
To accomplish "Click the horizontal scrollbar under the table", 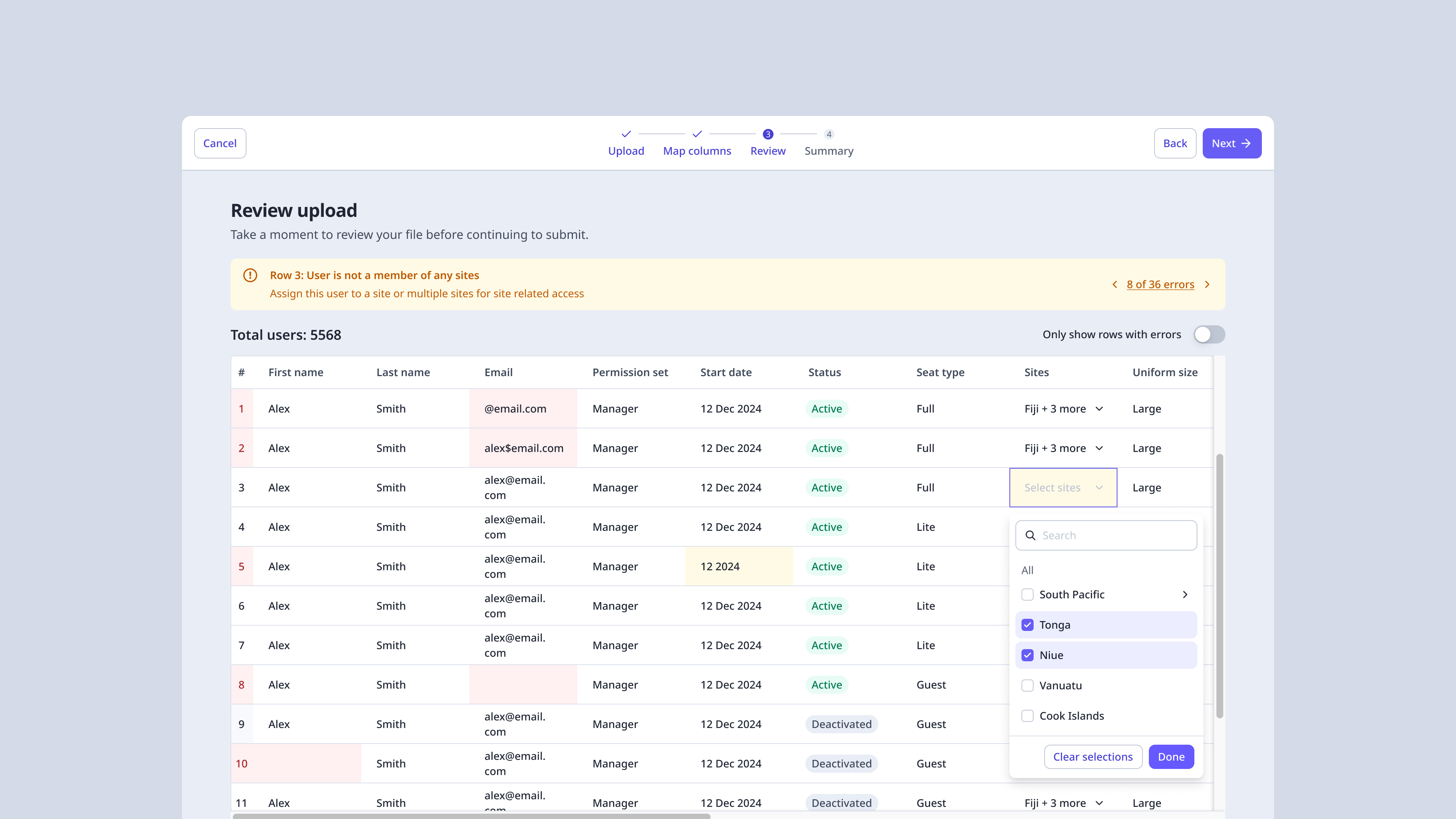I will [x=471, y=816].
